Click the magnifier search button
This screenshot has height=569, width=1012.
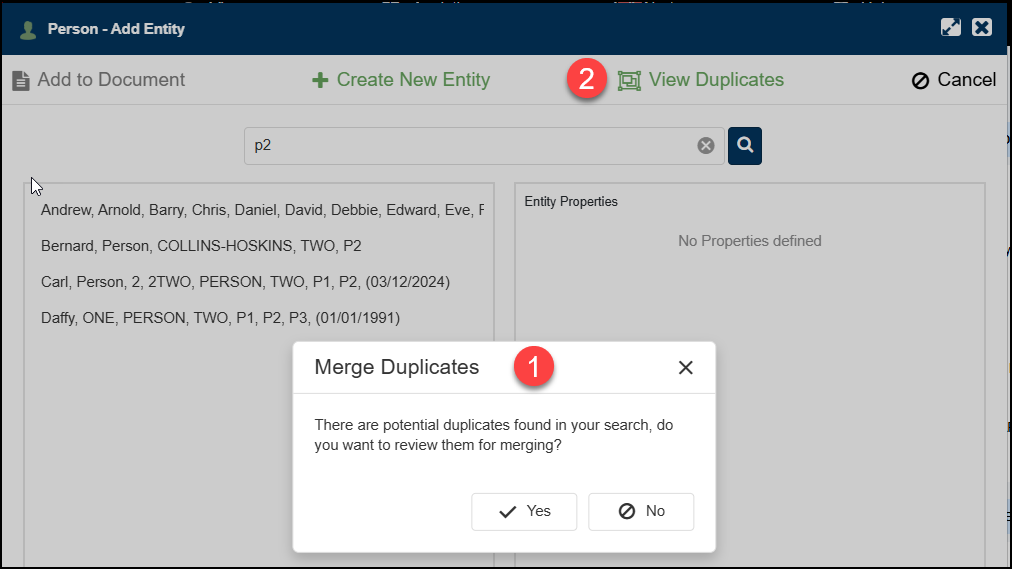coord(745,145)
